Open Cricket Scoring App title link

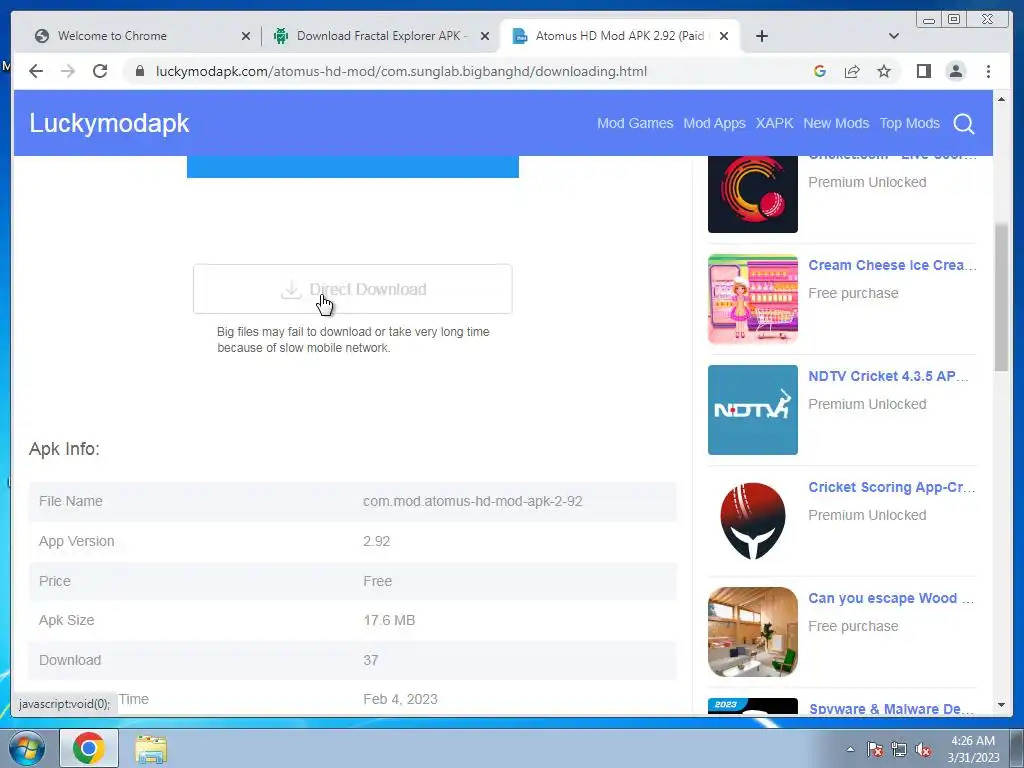[891, 487]
